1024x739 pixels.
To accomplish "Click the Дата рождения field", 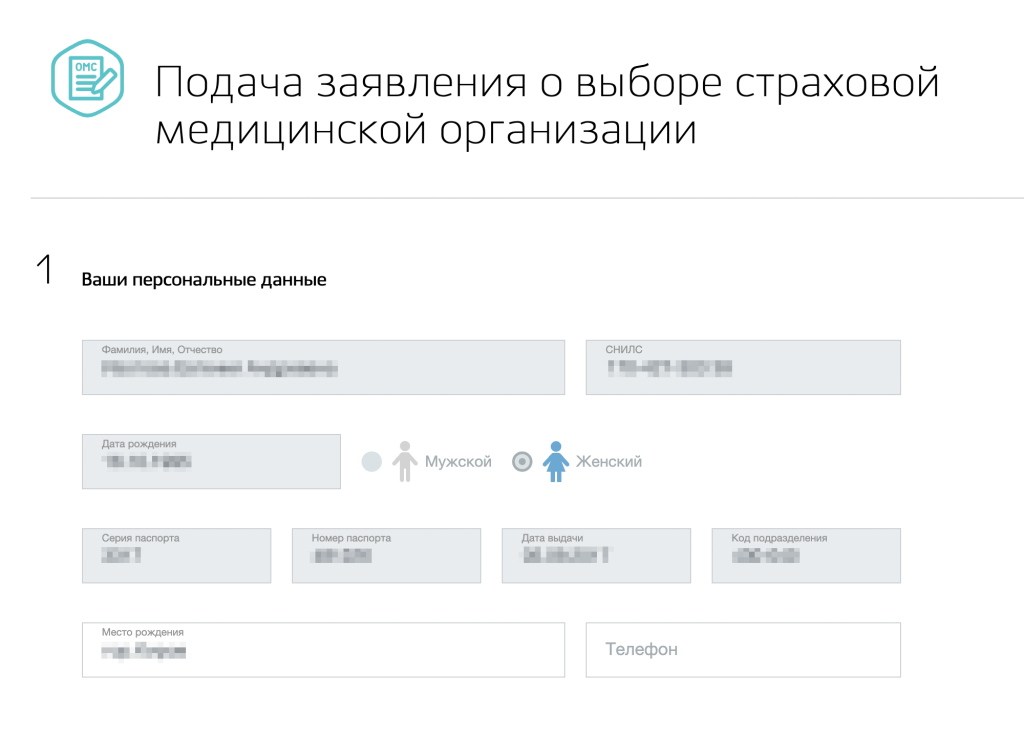I will pos(211,461).
